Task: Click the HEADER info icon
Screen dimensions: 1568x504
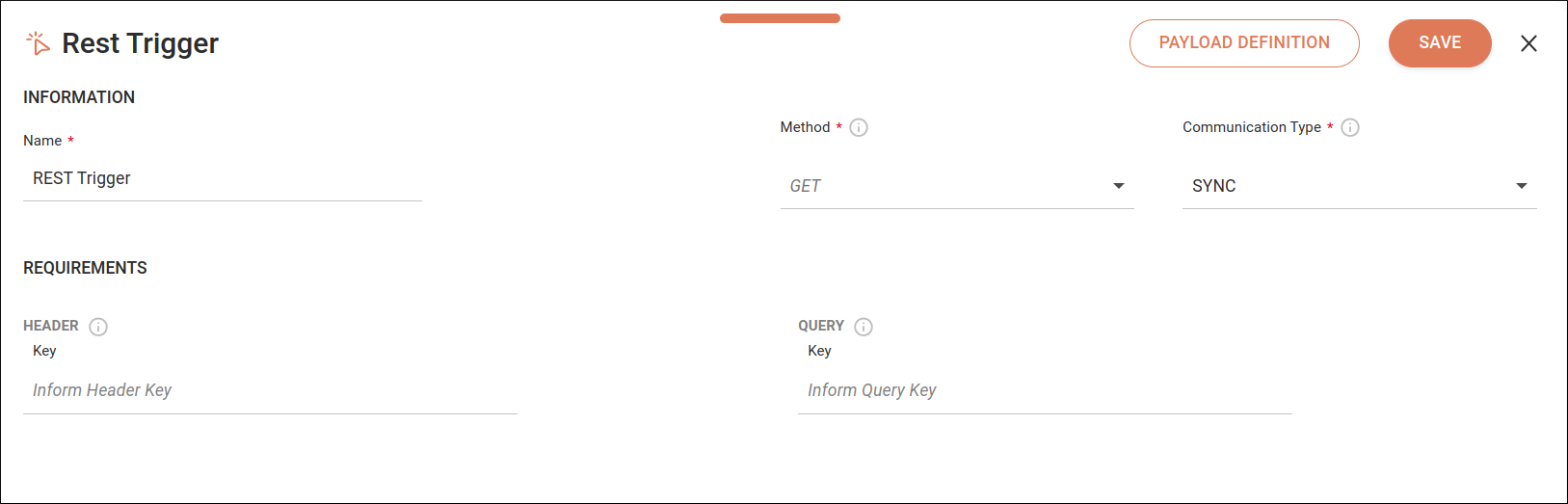Action: pos(98,327)
